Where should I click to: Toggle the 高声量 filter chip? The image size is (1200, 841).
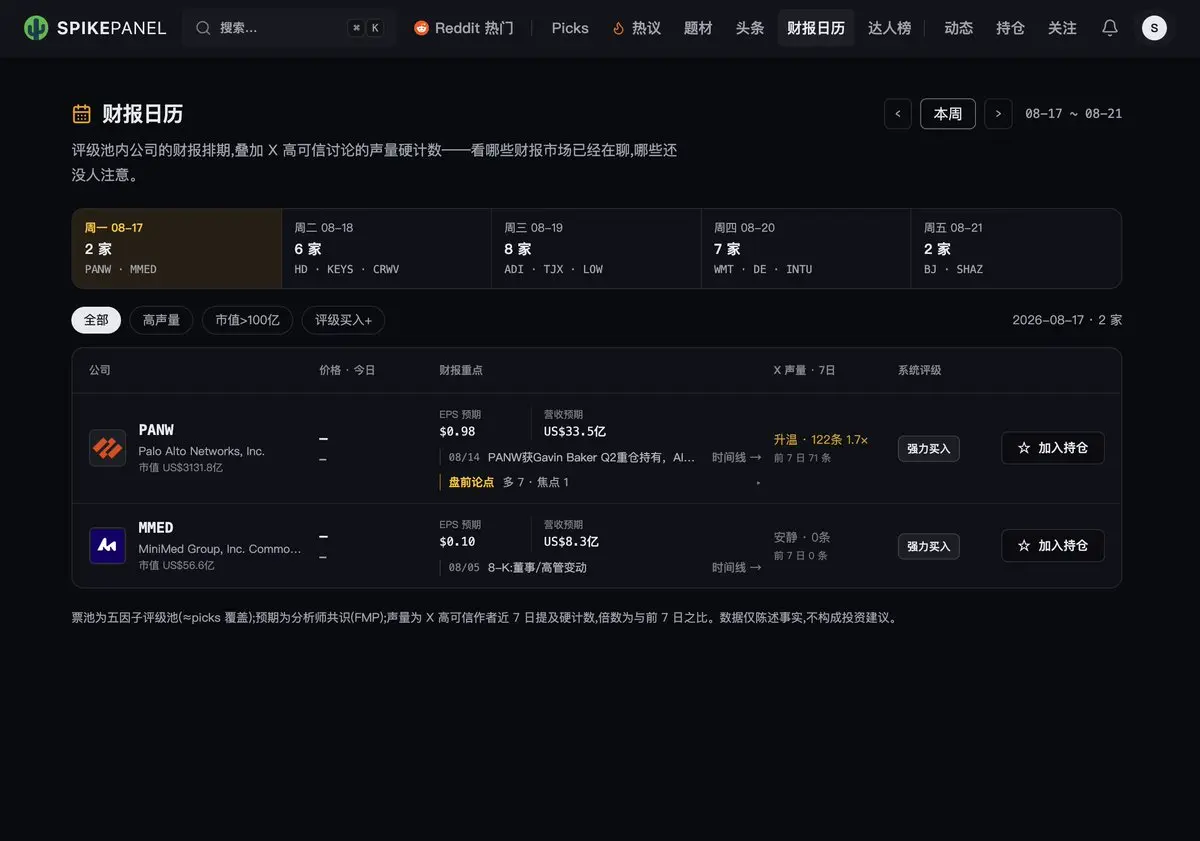[x=161, y=320]
